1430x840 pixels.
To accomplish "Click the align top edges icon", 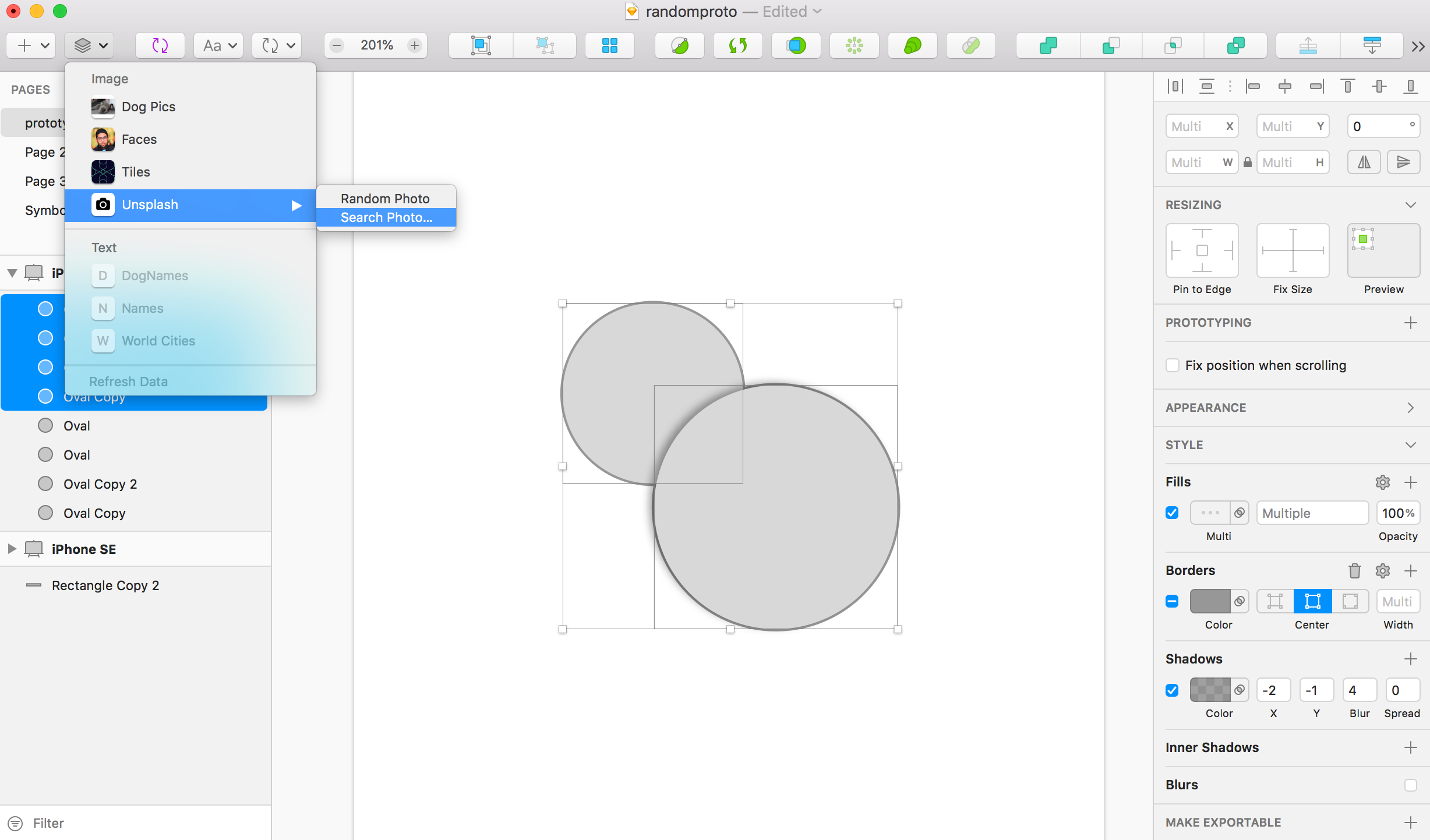I will pos(1347,87).
